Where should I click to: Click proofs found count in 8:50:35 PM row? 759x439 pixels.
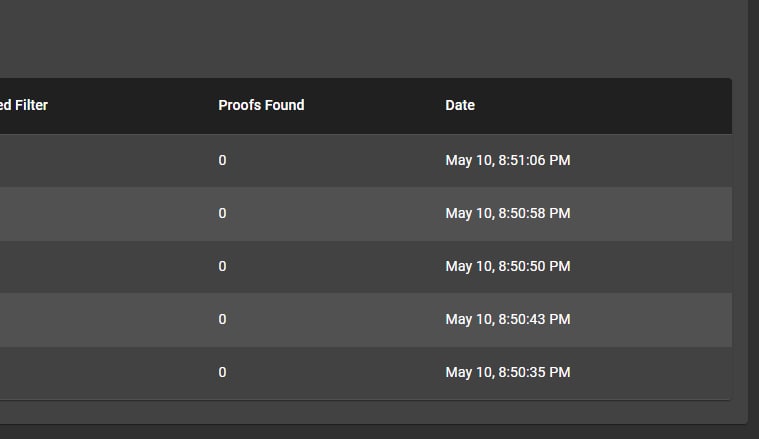(x=222, y=372)
